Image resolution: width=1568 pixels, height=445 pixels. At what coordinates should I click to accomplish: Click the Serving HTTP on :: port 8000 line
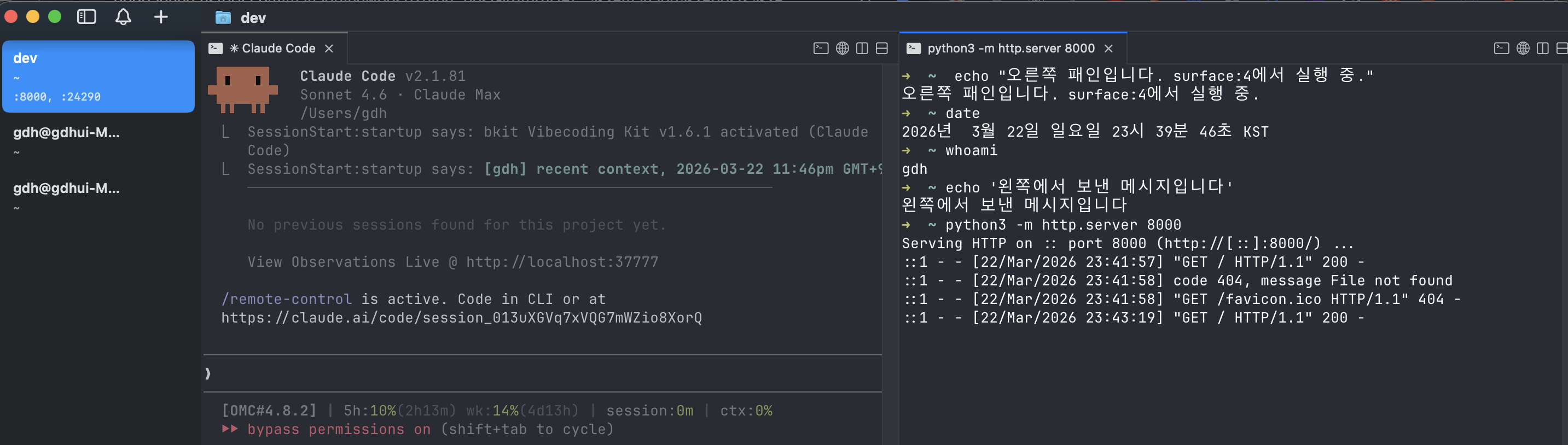[1128, 243]
